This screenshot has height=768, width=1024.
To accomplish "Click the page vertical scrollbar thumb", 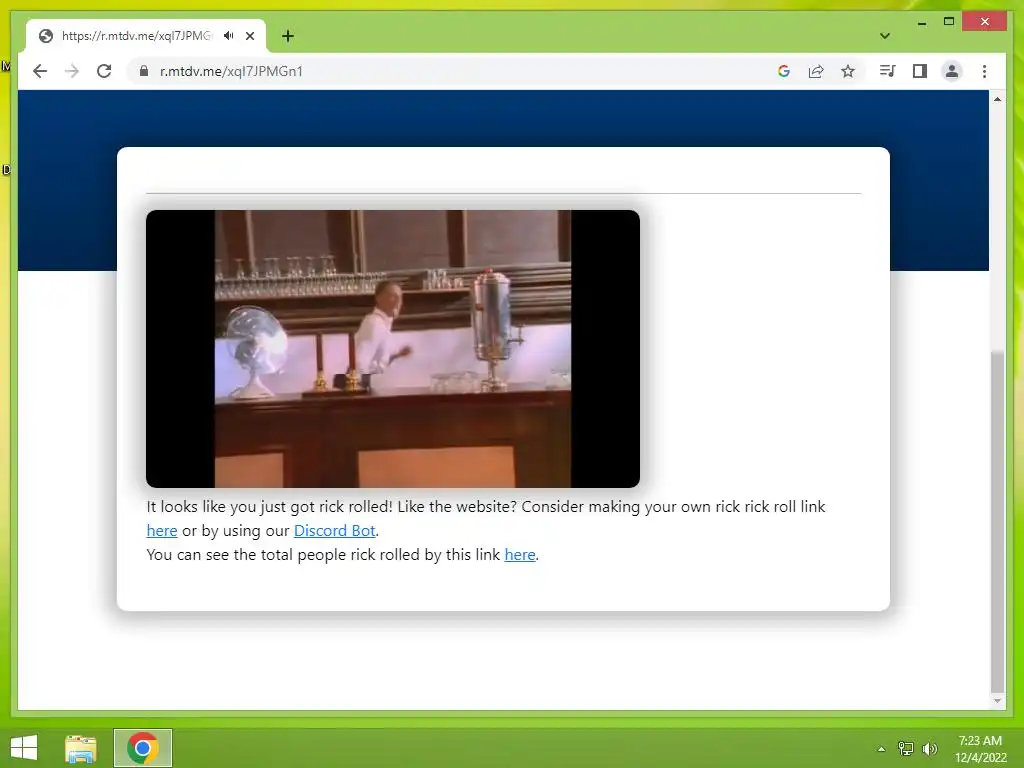I will [997, 521].
